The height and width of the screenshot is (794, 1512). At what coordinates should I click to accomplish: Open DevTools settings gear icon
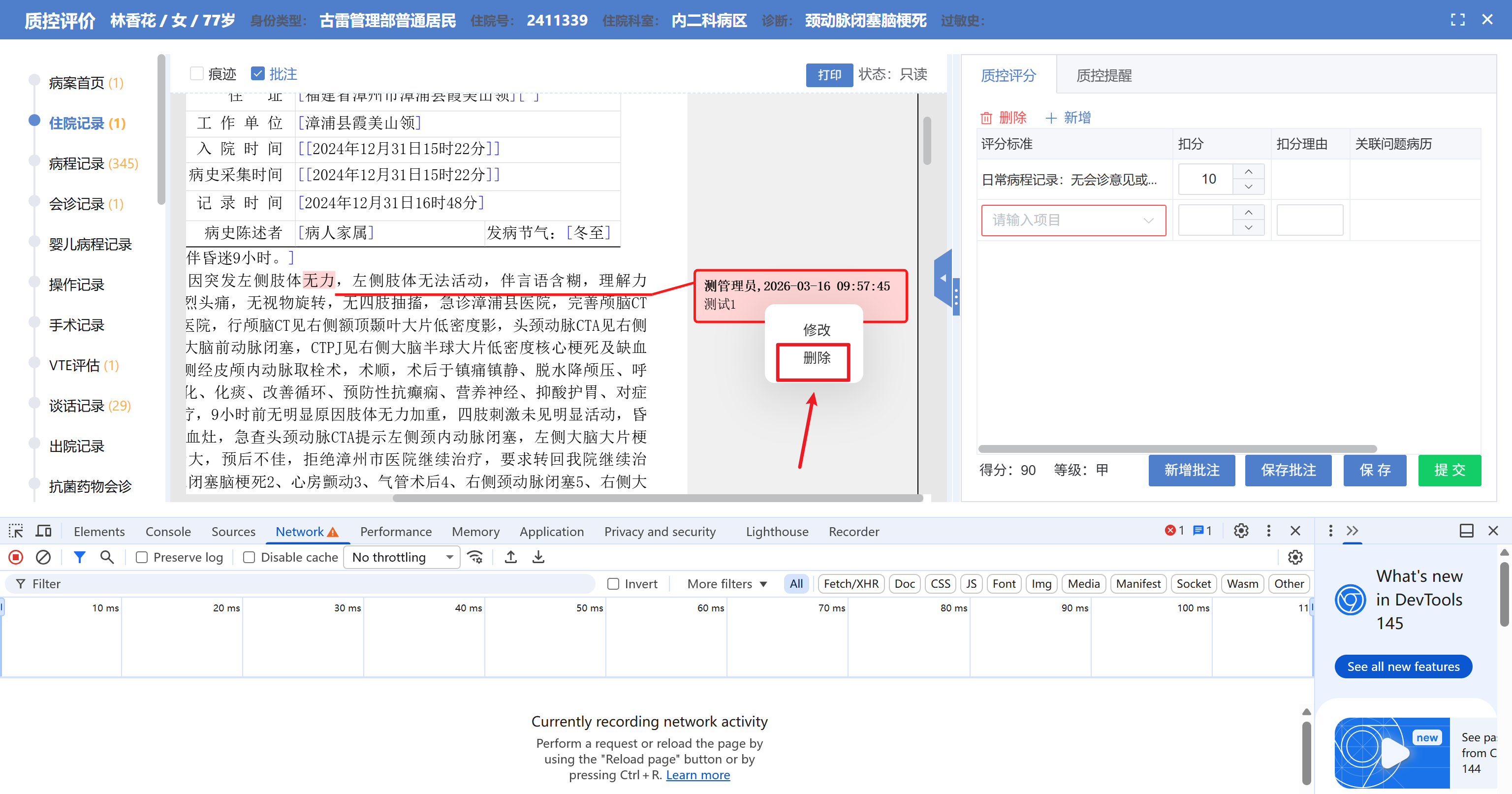pos(1241,531)
